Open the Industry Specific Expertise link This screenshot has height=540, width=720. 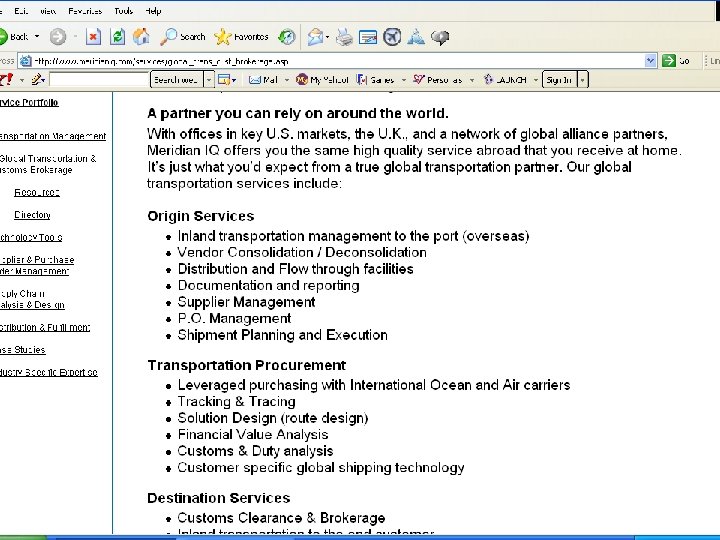pyautogui.click(x=49, y=372)
